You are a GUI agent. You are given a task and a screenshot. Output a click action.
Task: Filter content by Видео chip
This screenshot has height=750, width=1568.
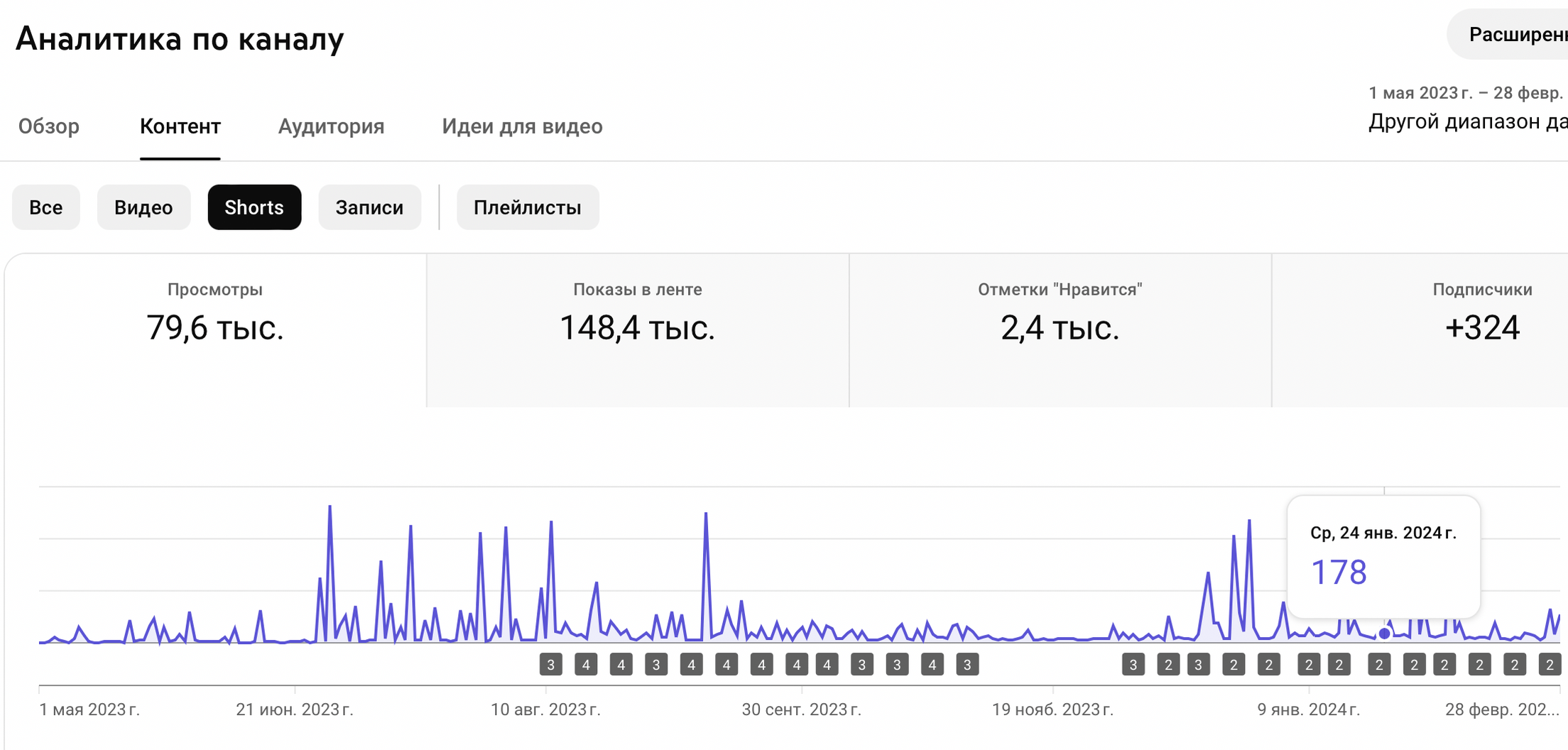pos(143,207)
